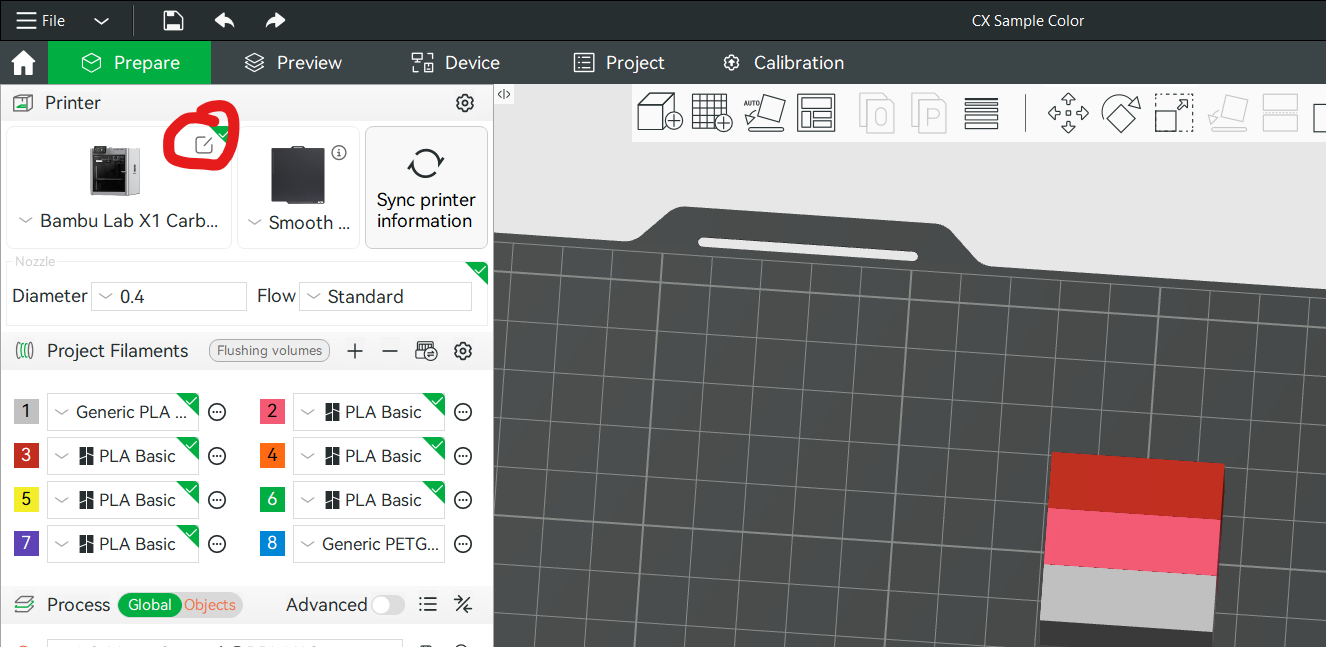The width and height of the screenshot is (1326, 647).
Task: Open the Flow Standard dropdown
Action: coord(385,296)
